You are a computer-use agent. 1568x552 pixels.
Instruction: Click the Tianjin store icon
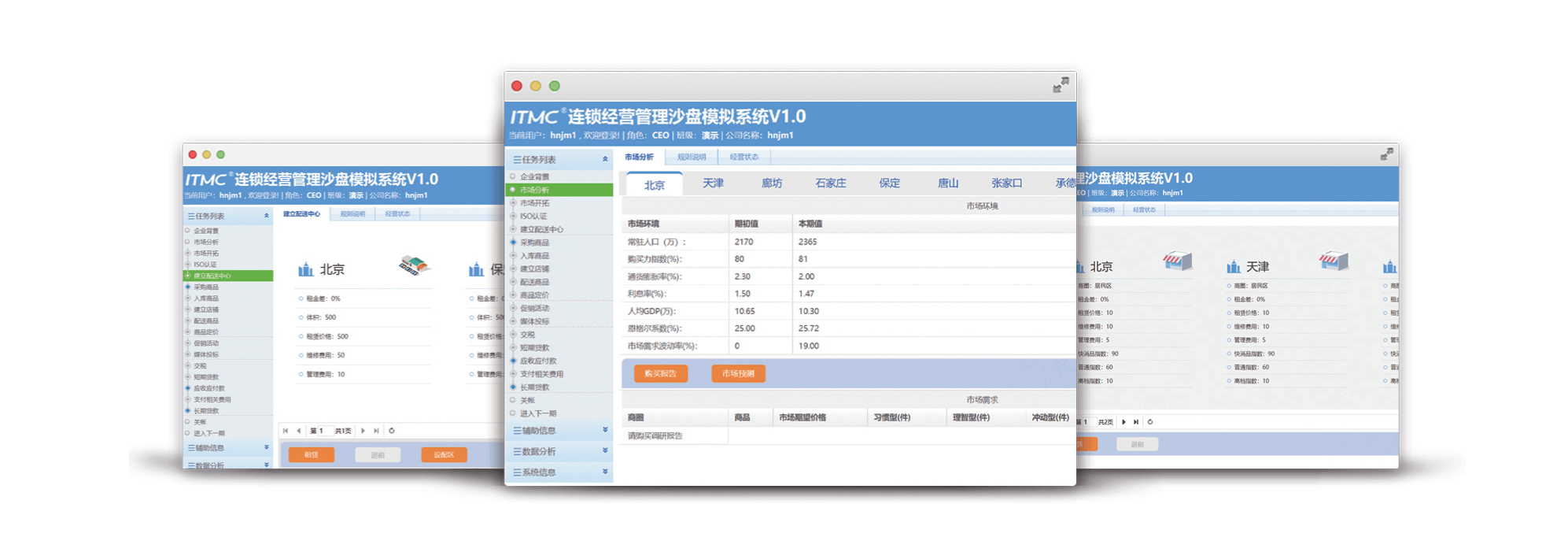tap(1334, 261)
